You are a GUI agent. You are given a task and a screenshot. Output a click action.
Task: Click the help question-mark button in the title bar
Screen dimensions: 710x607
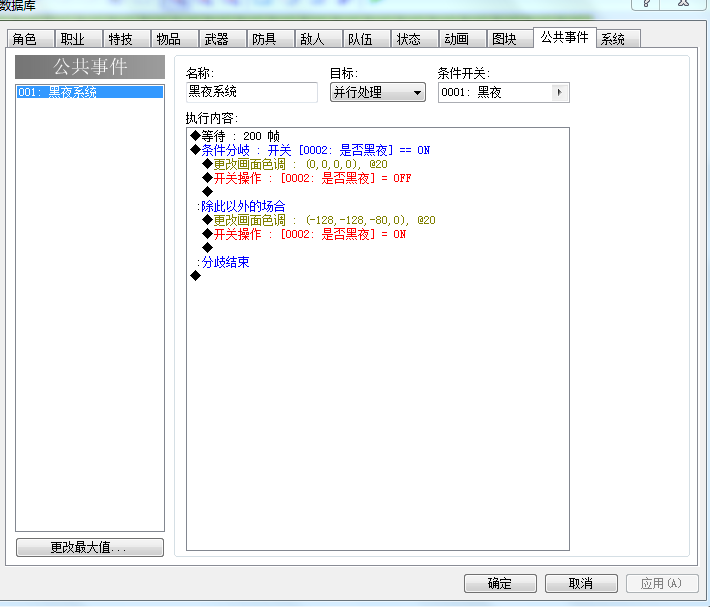click(x=647, y=4)
